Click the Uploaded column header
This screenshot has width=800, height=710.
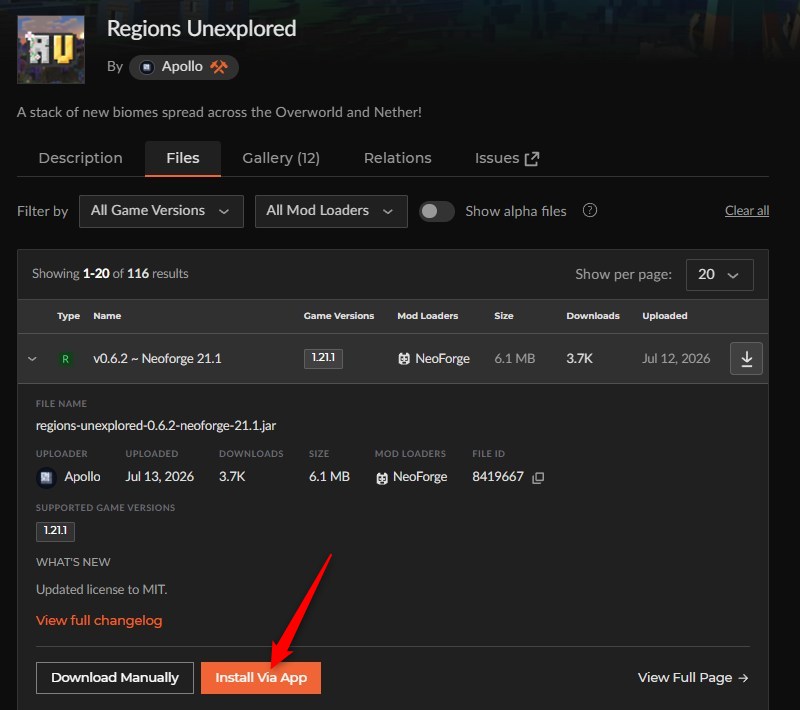tap(665, 316)
